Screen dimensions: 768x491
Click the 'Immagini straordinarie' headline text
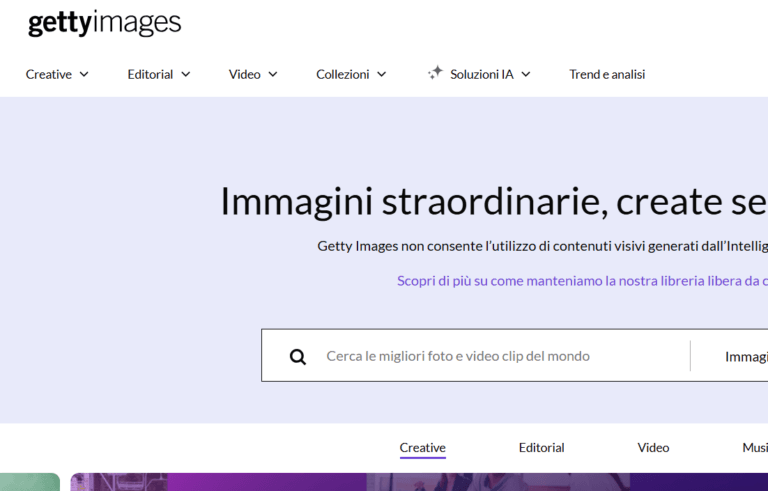click(x=494, y=201)
